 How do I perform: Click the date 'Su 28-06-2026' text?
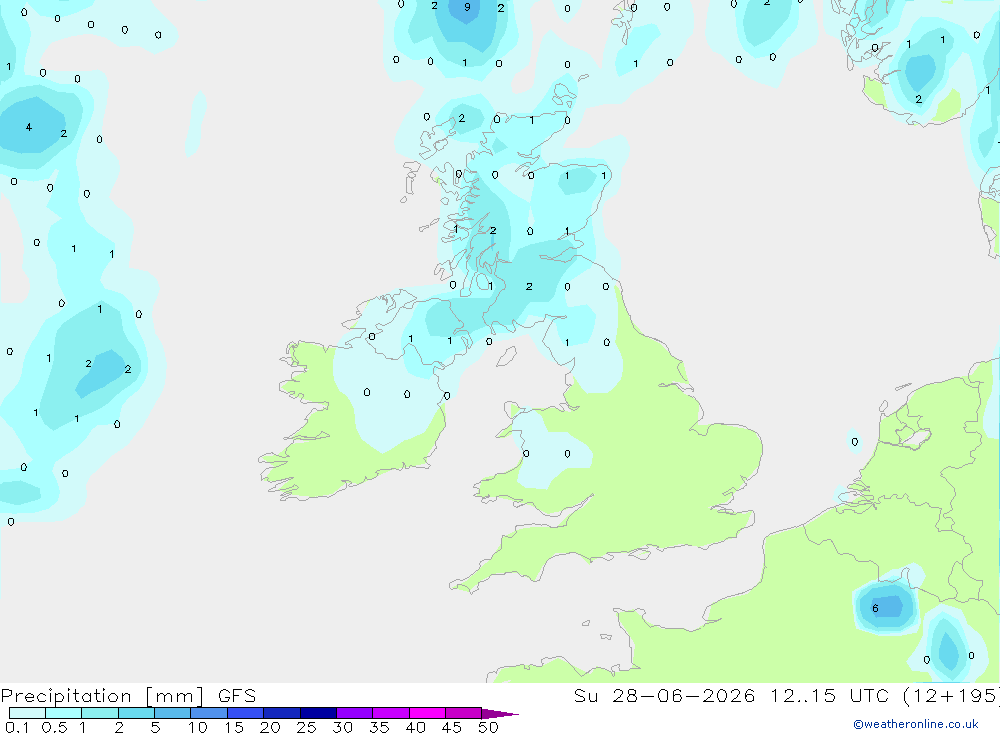[x=664, y=696]
